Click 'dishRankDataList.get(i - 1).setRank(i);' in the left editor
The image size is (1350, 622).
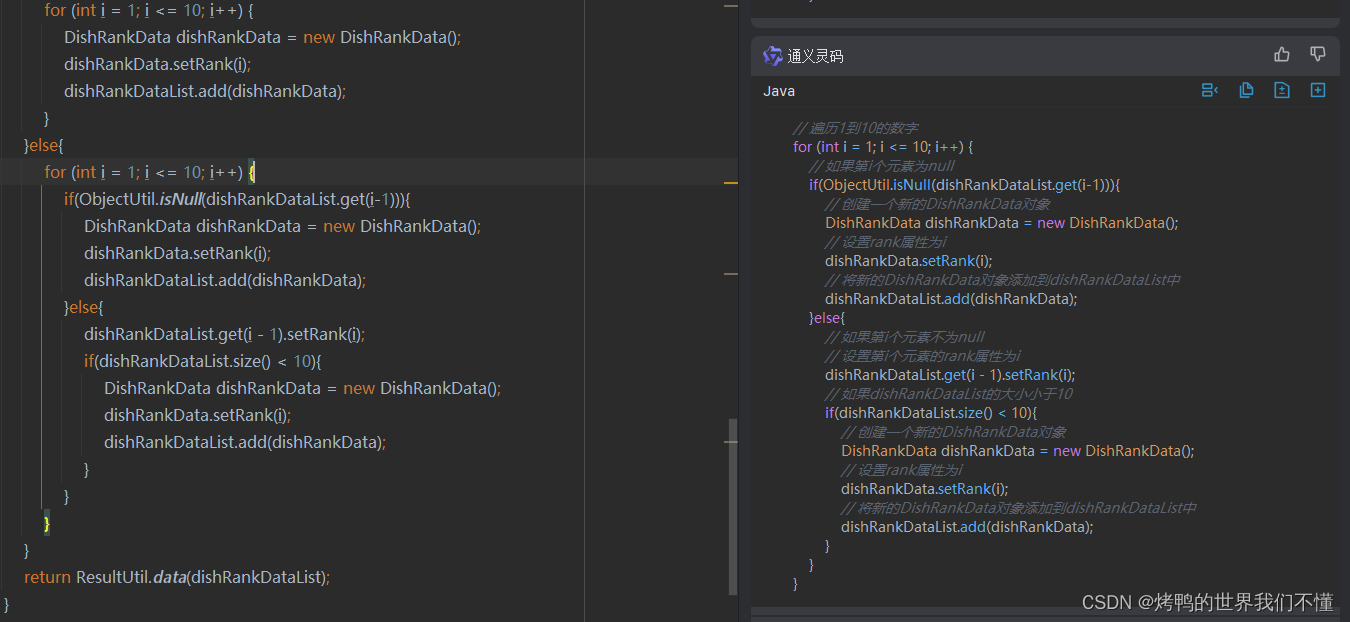225,334
